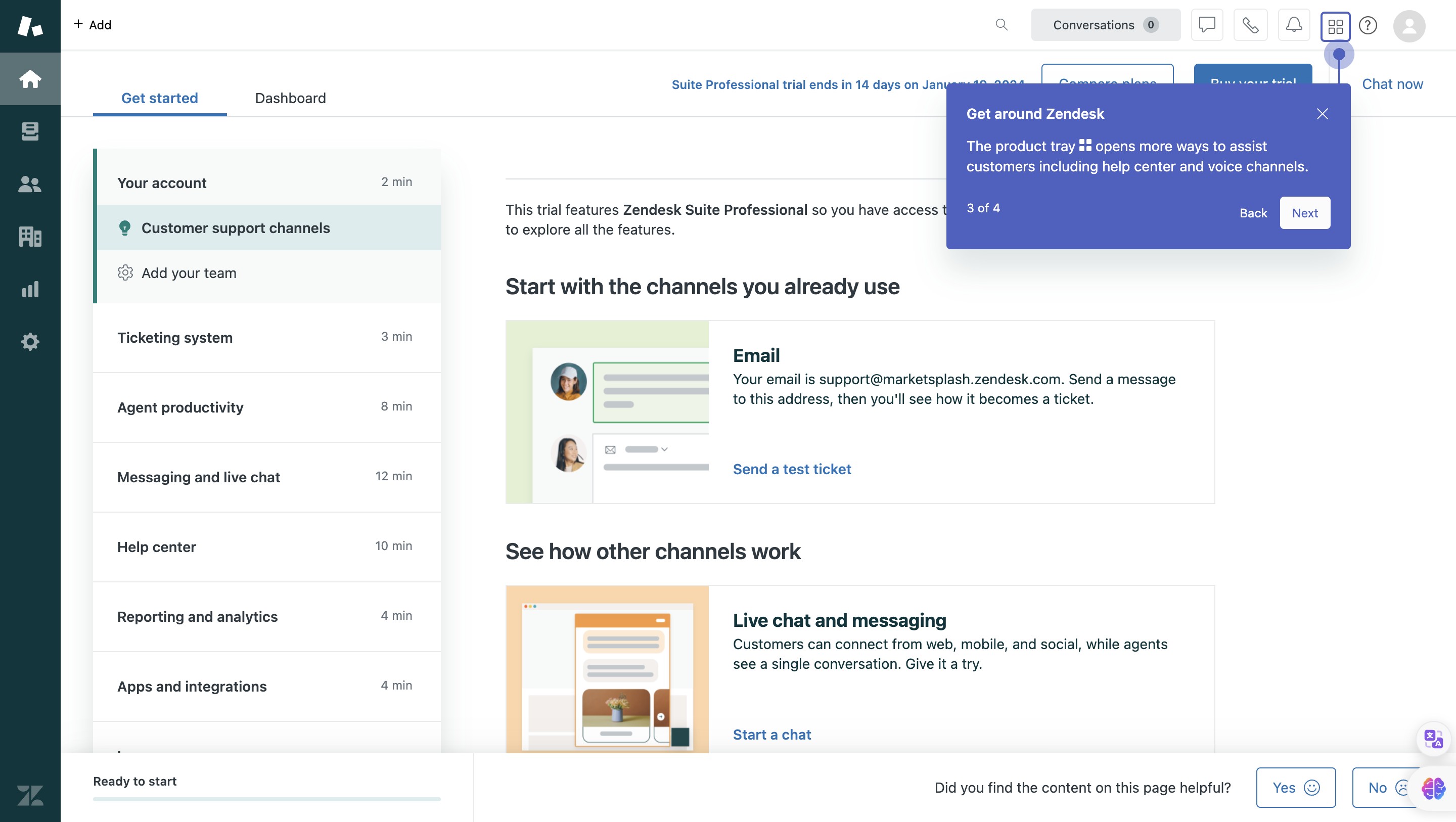Click the search magnifier icon

[x=1001, y=25]
